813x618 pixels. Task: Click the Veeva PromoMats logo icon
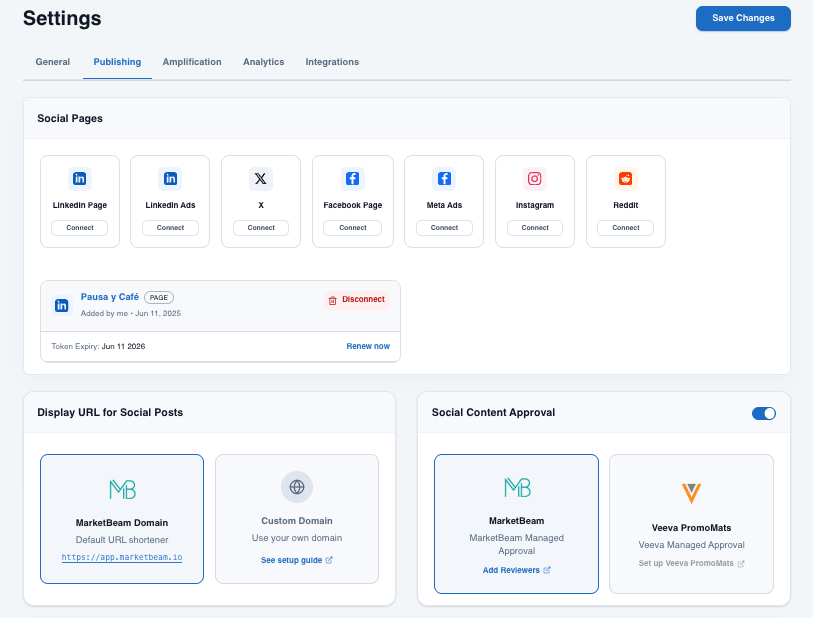(x=691, y=493)
